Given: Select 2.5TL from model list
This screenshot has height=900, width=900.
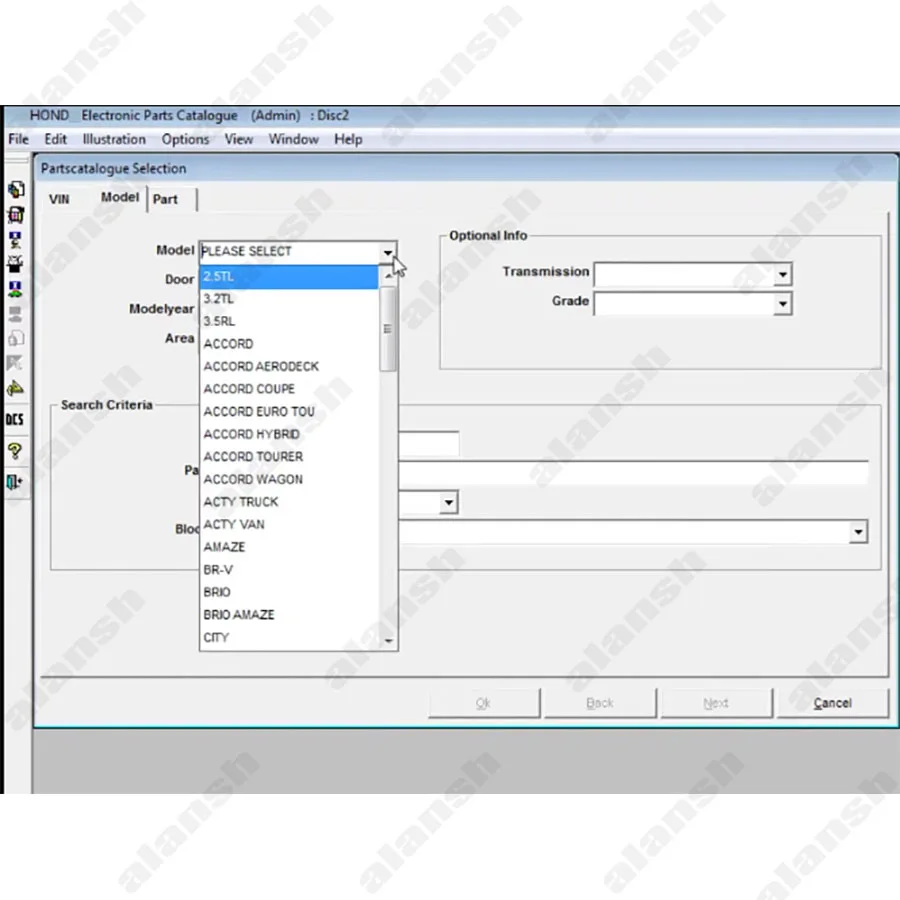Looking at the screenshot, I should 289,277.
